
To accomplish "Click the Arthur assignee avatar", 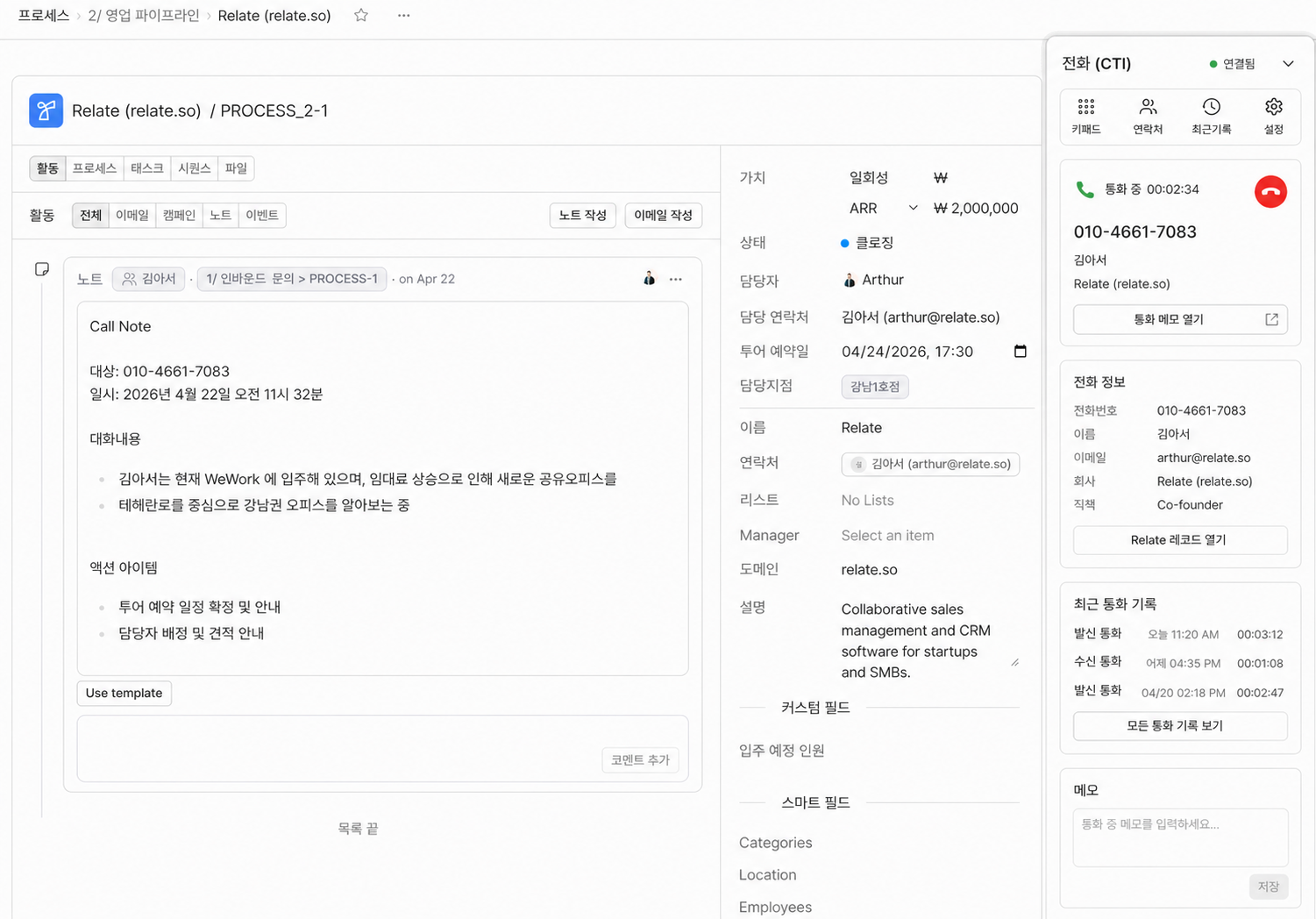I will pos(849,280).
